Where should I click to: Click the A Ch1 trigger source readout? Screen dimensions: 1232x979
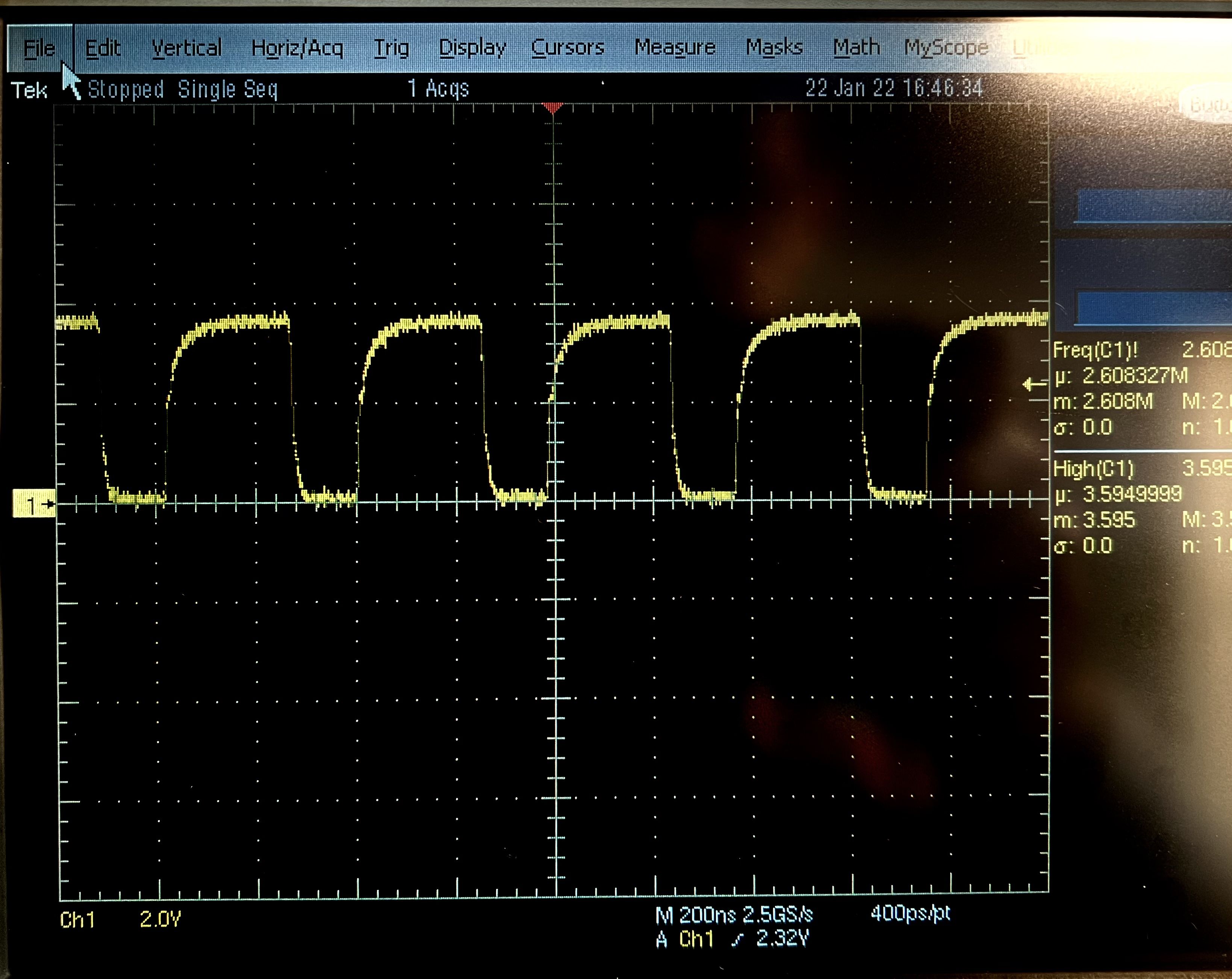coord(685,940)
